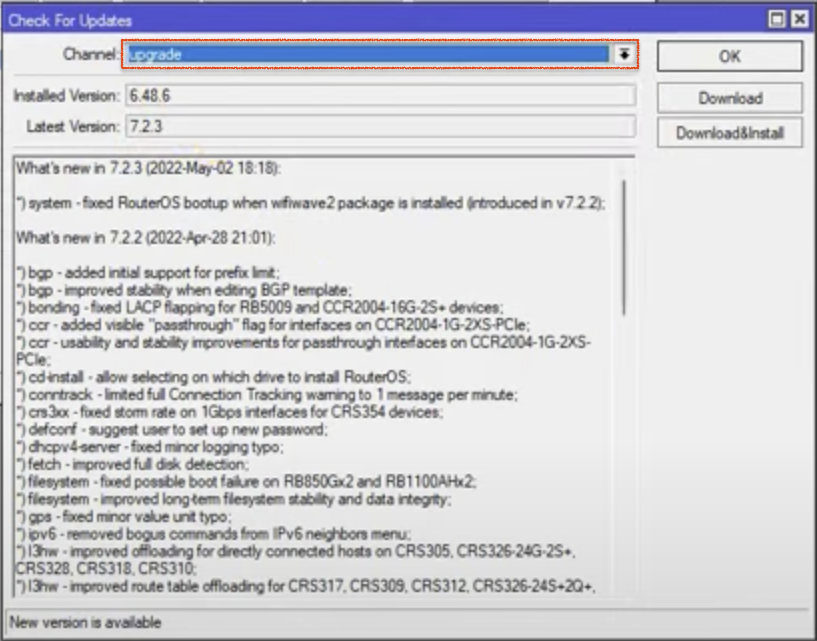
Task: Click the Installed Version field 6.48.6
Action: [380, 96]
